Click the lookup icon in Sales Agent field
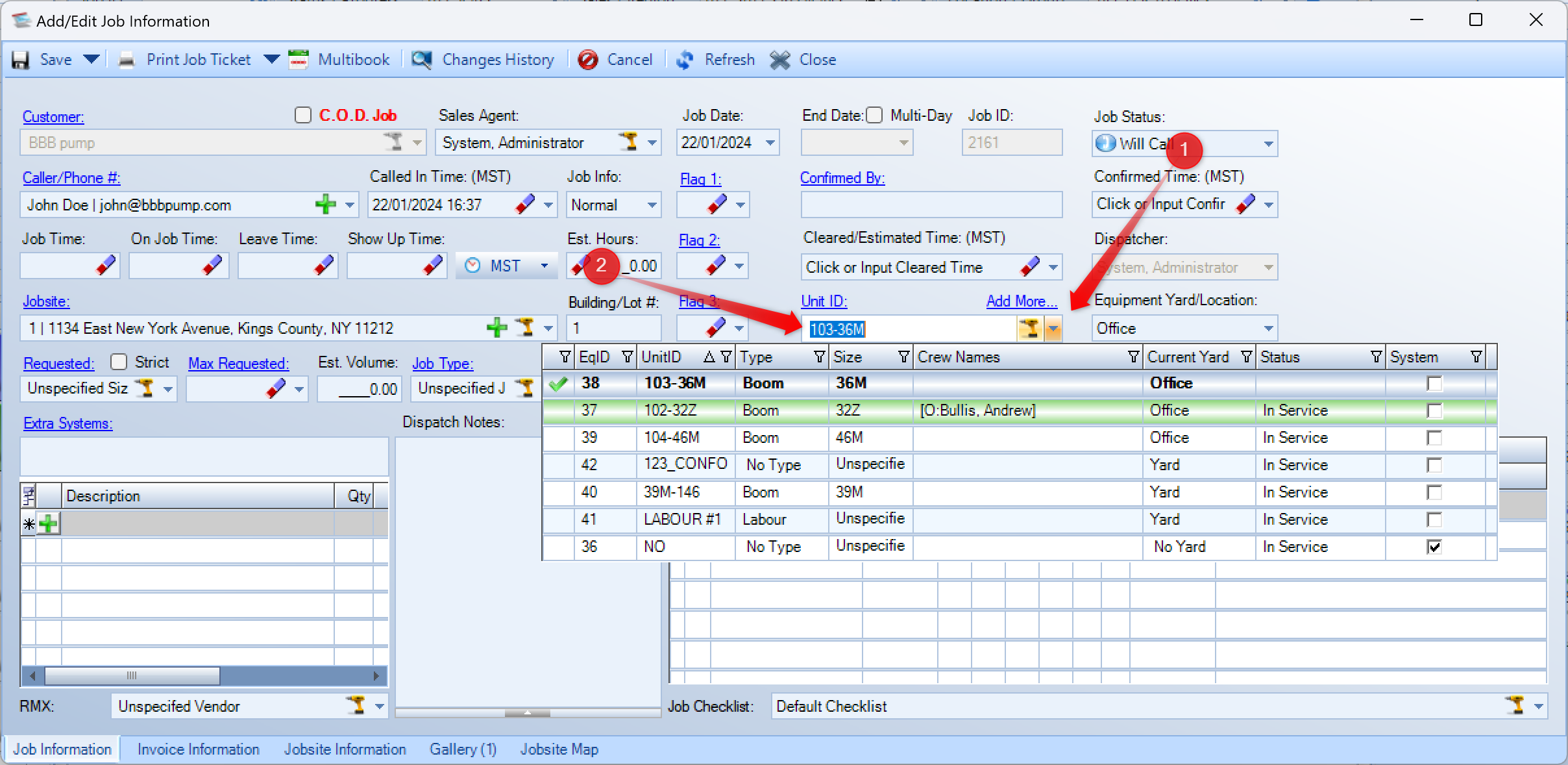Screen dimensions: 1568x765 pyautogui.click(x=628, y=142)
